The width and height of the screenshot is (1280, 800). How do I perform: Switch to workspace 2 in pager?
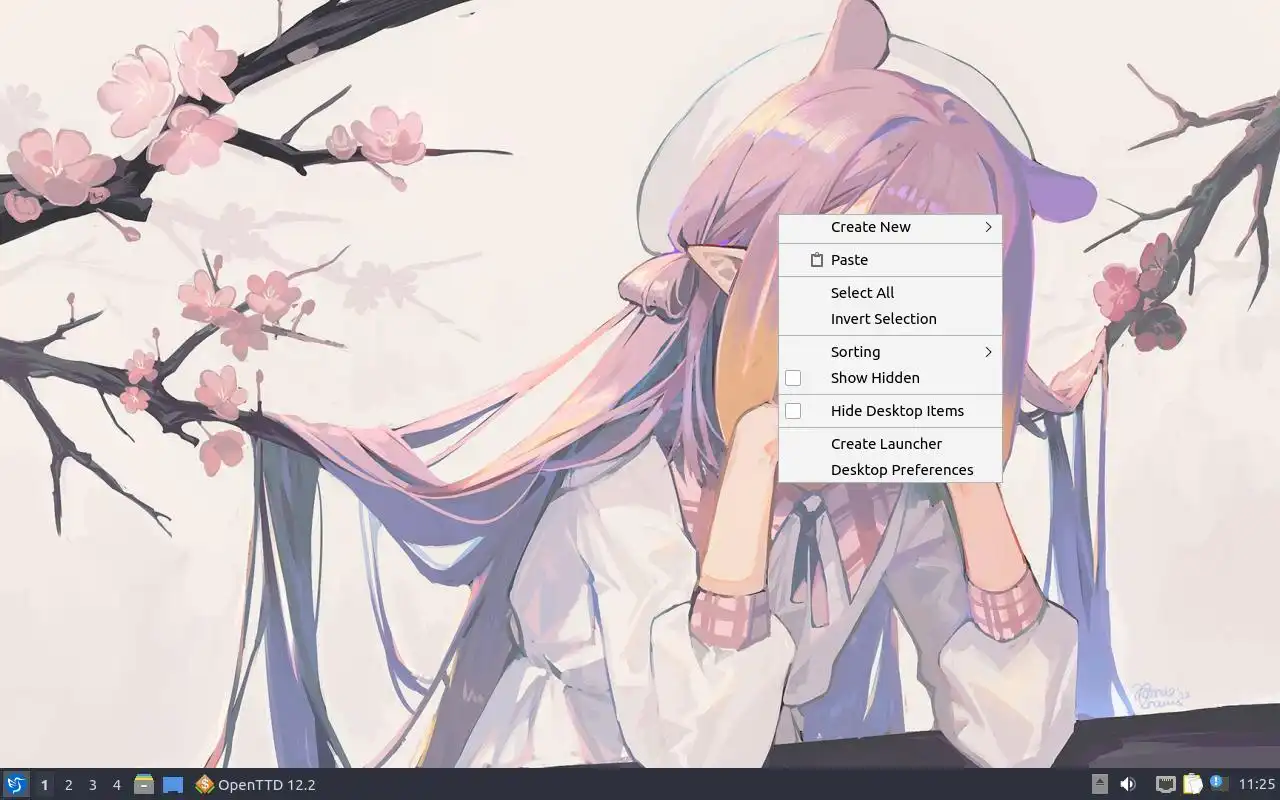coord(68,785)
